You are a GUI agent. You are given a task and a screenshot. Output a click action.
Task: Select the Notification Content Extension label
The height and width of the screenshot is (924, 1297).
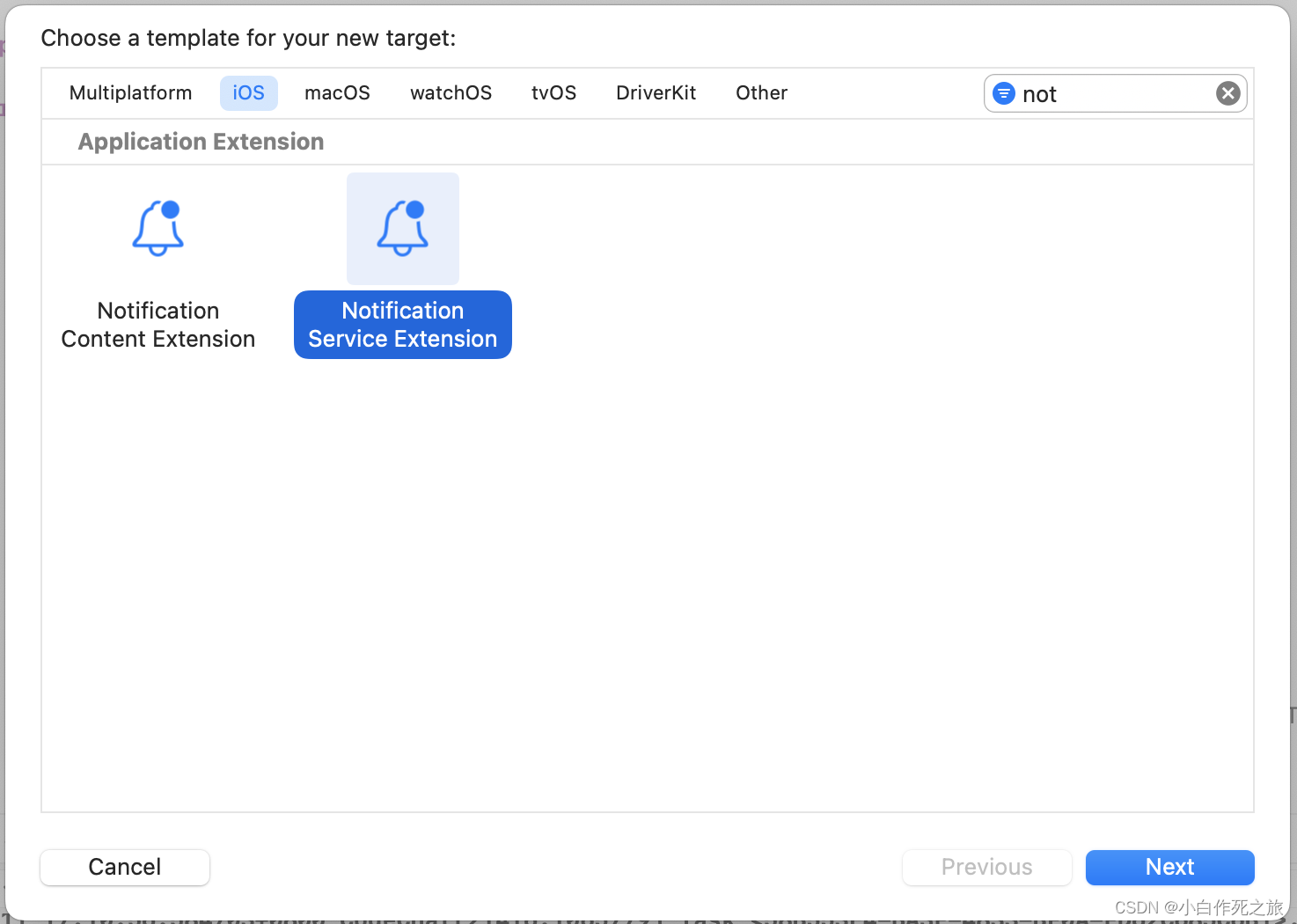click(158, 325)
